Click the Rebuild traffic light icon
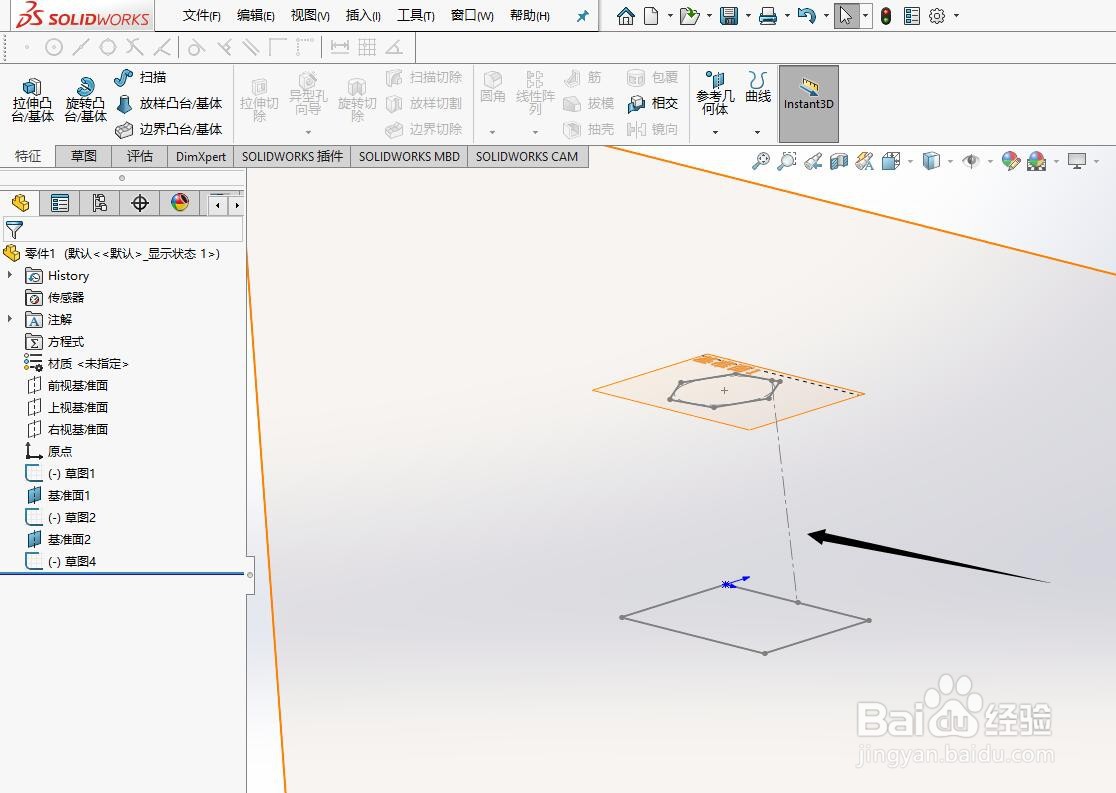 885,16
